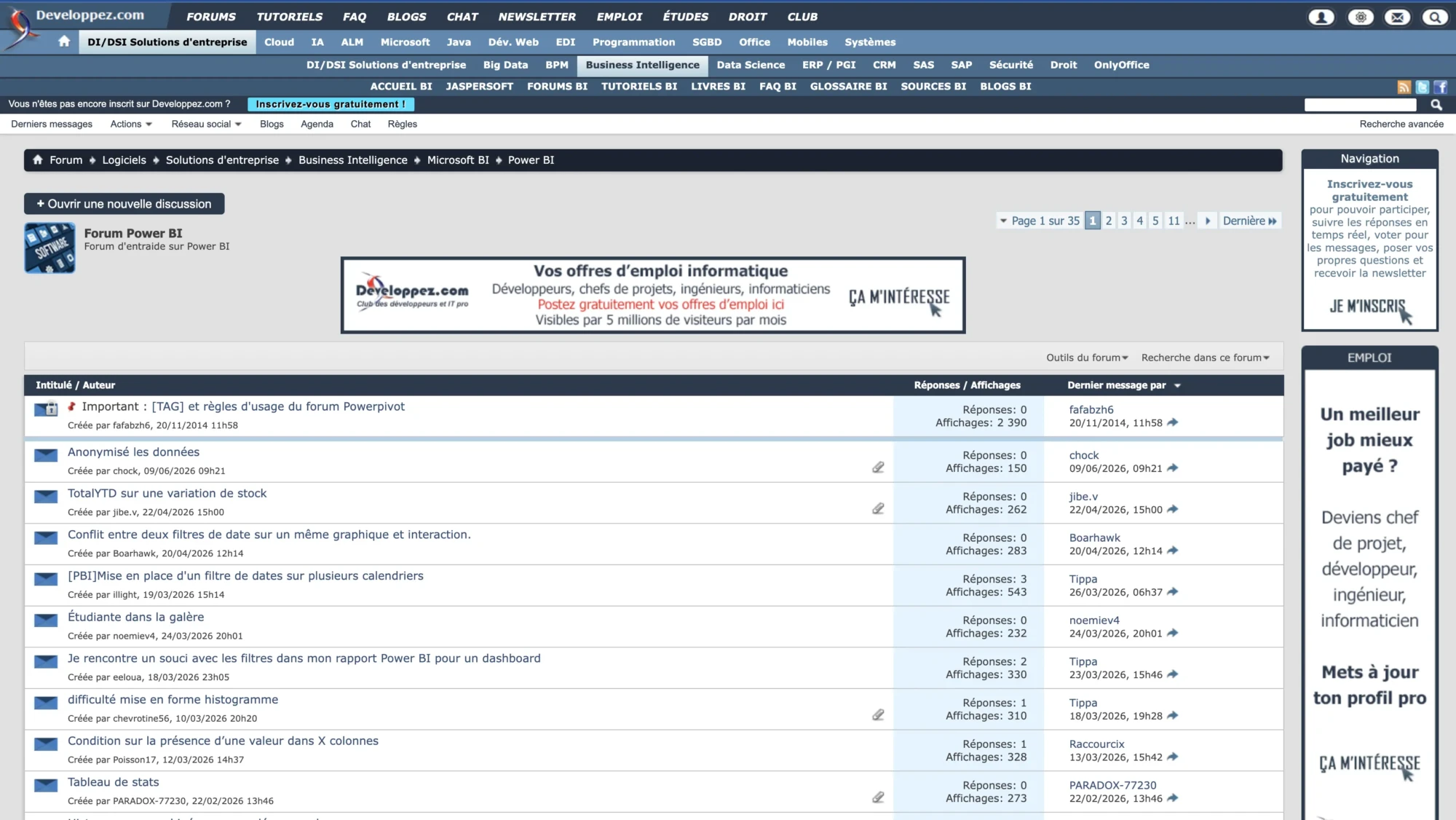1456x820 pixels.
Task: Click the magnifier search icon in top bar
Action: (1435, 17)
